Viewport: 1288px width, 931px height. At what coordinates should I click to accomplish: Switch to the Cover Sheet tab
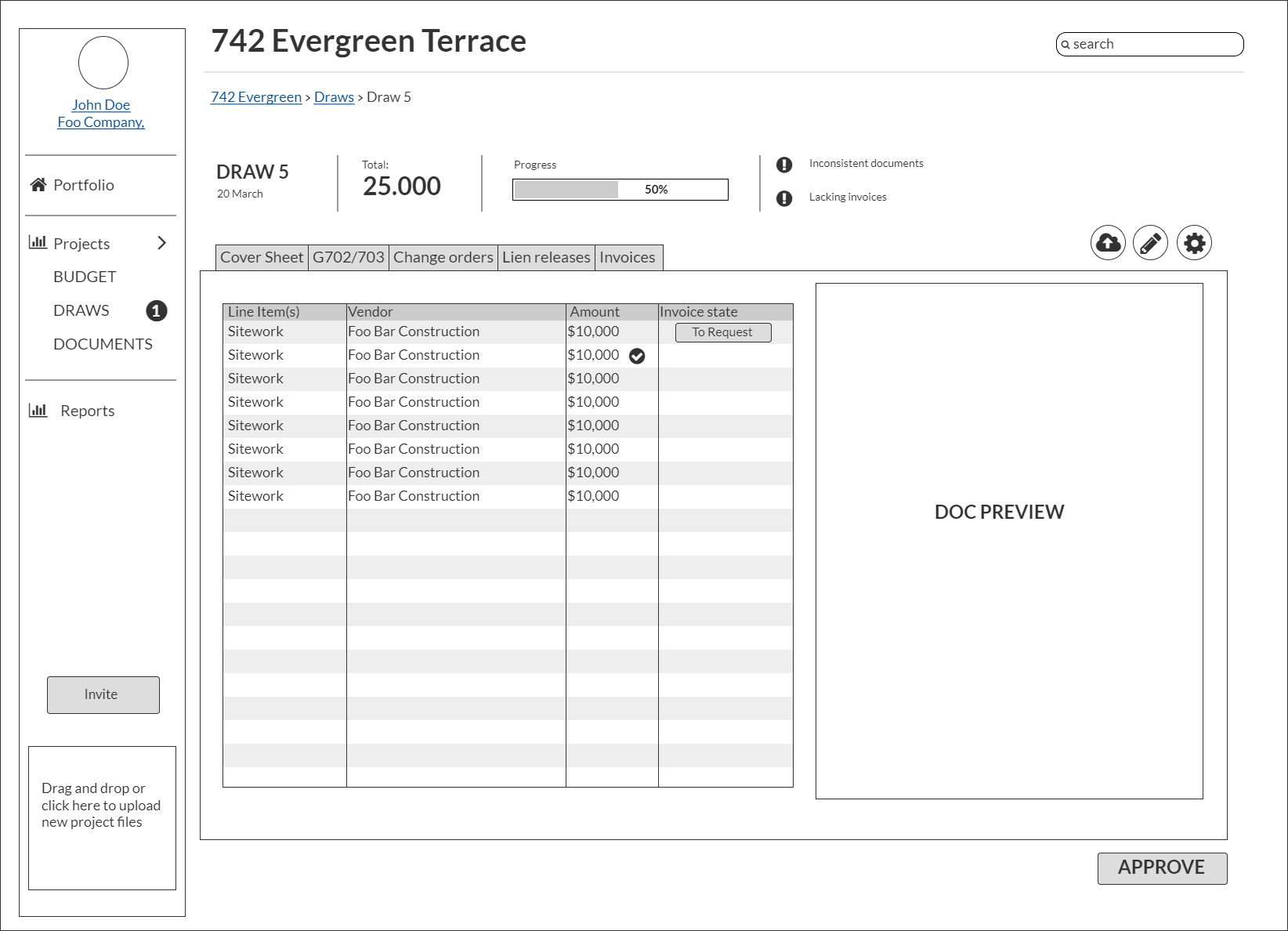[x=262, y=257]
